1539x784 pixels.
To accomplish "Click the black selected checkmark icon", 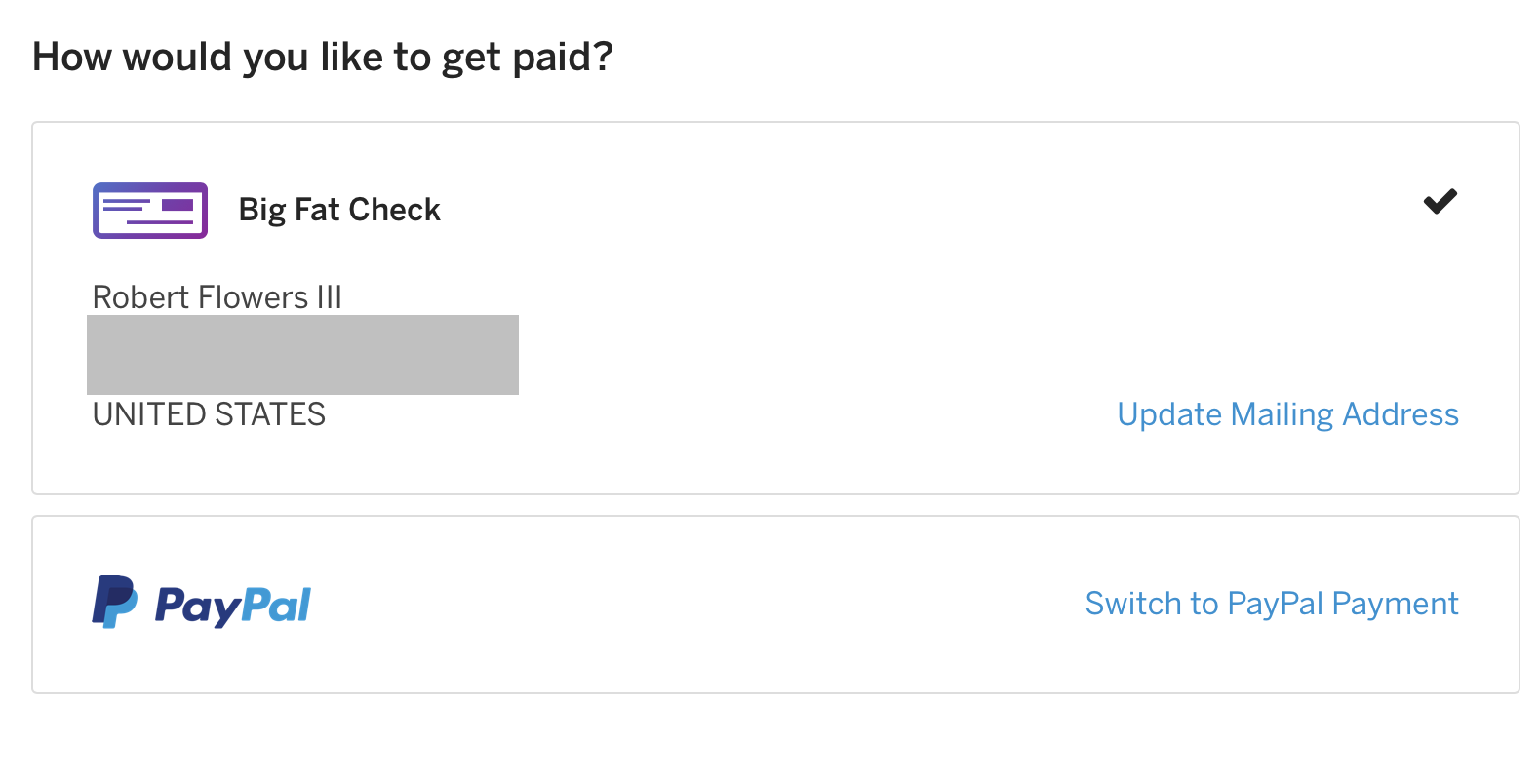I will [1440, 201].
